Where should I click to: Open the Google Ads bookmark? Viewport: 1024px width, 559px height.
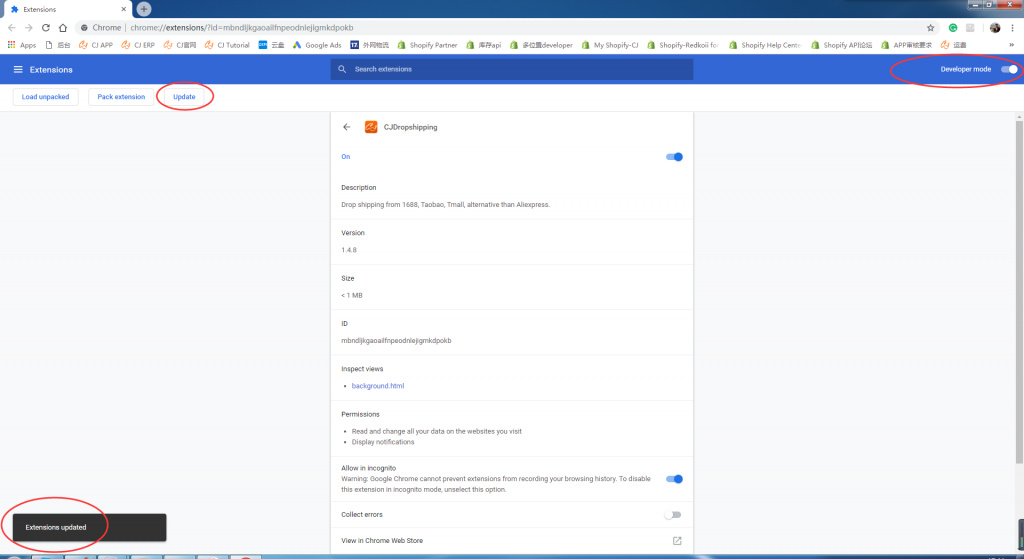click(x=317, y=45)
